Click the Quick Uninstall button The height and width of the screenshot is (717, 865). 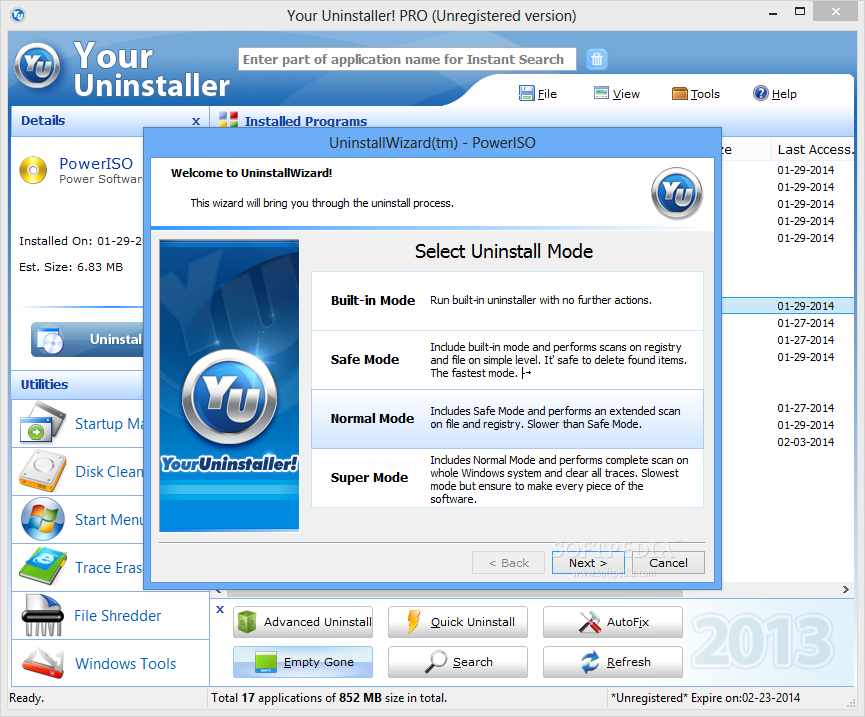[458, 622]
